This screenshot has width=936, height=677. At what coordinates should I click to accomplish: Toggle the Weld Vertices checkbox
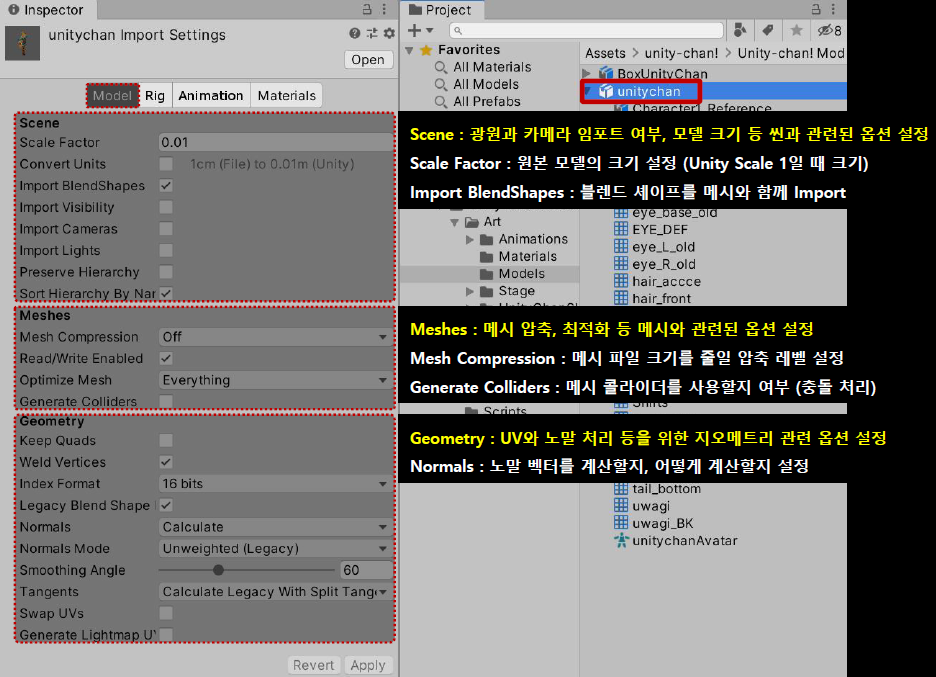click(x=166, y=462)
